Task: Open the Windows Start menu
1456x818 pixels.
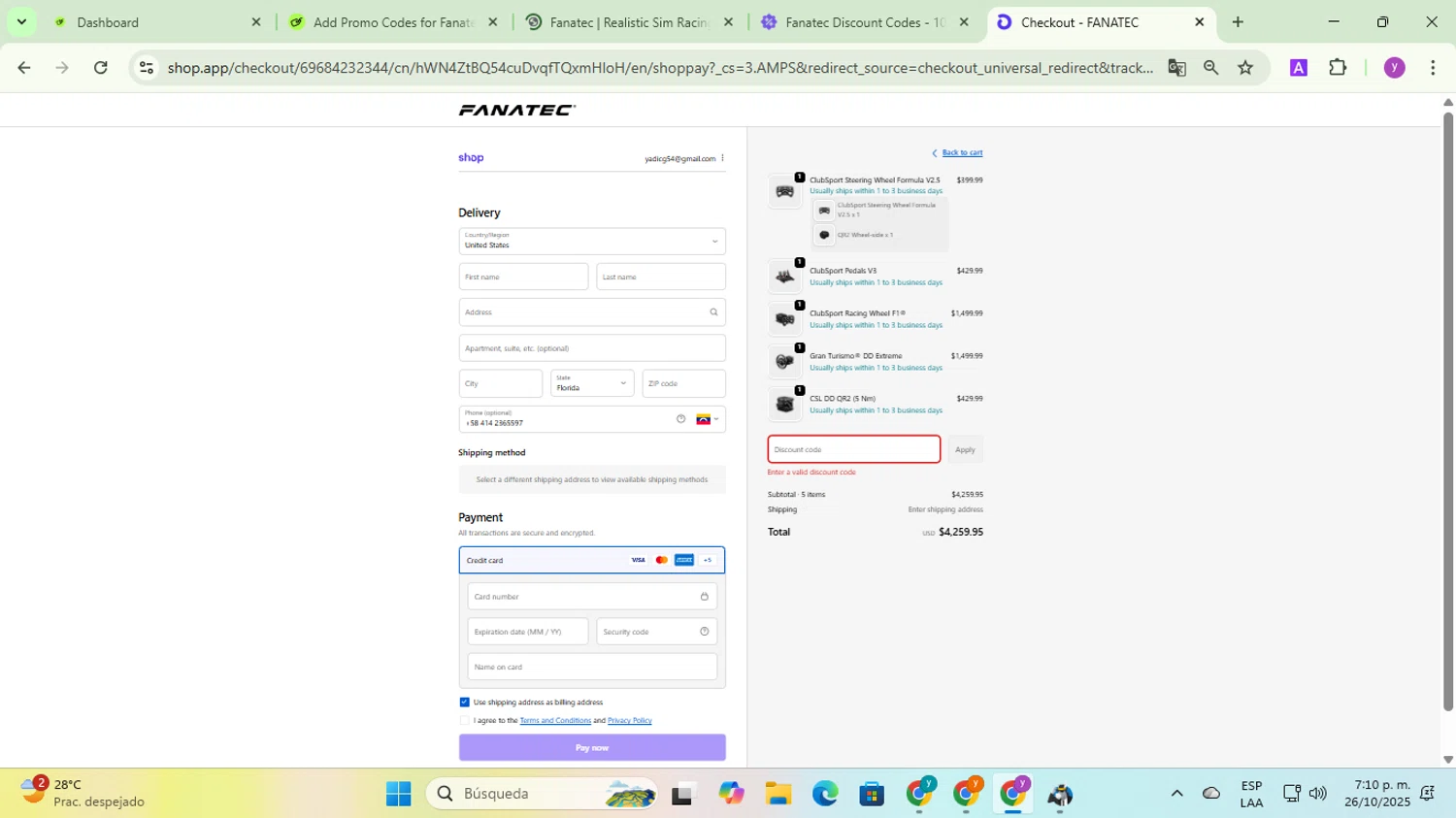Action: coord(398,794)
